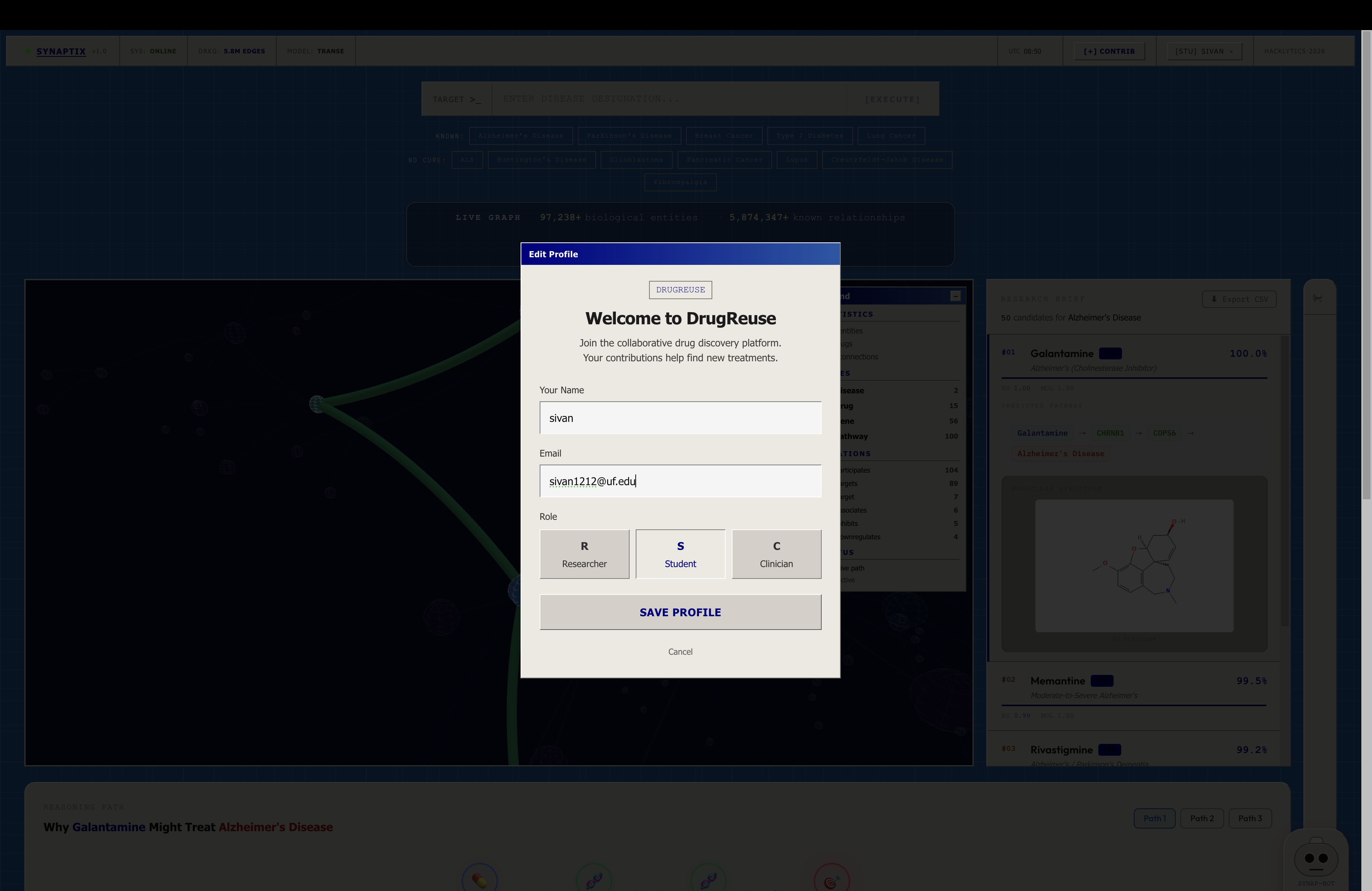Click the side panel pin icon
This screenshot has width=1372, height=891.
pos(1318,298)
